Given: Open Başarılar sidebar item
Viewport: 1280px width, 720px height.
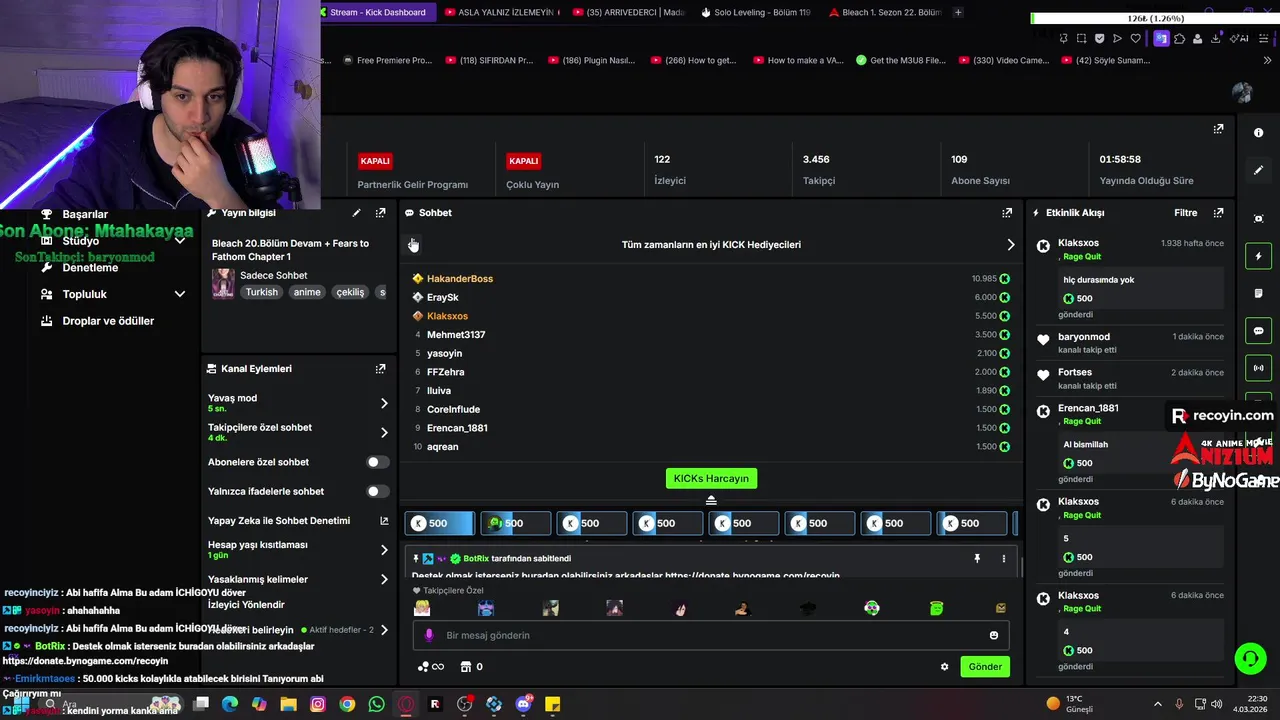Looking at the screenshot, I should (x=85, y=214).
